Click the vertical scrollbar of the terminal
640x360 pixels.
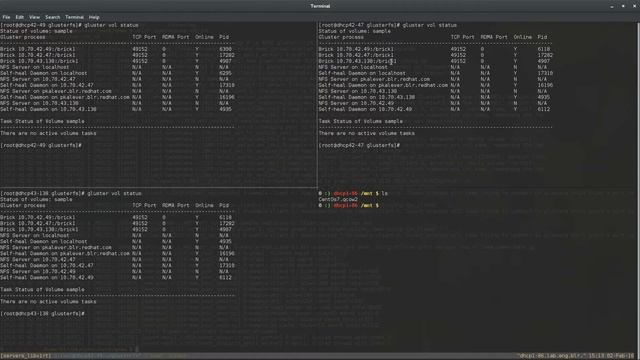point(638,187)
